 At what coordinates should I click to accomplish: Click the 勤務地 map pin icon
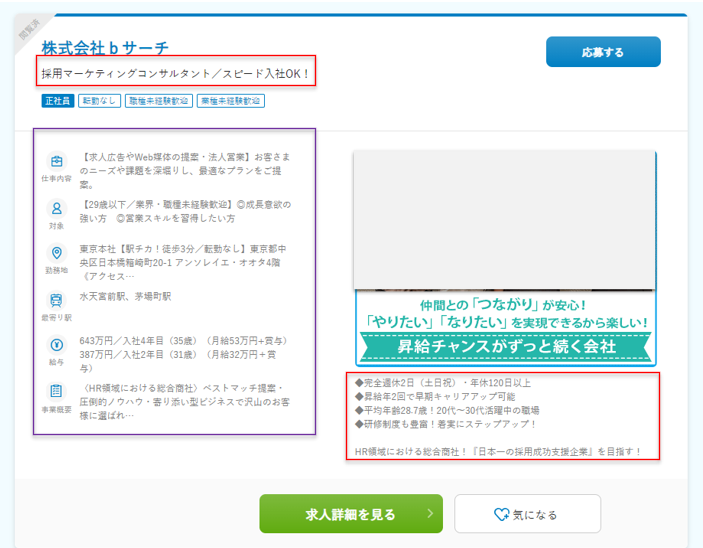57,254
